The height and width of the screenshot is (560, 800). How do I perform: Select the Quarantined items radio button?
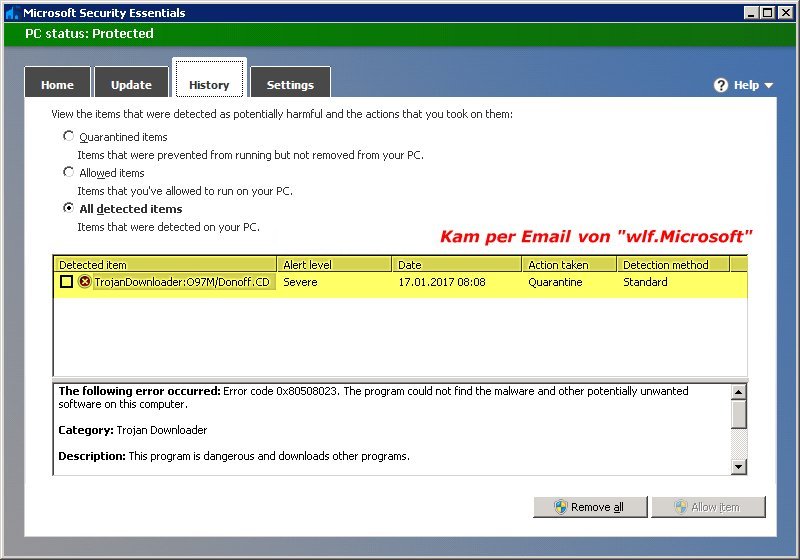[68, 136]
